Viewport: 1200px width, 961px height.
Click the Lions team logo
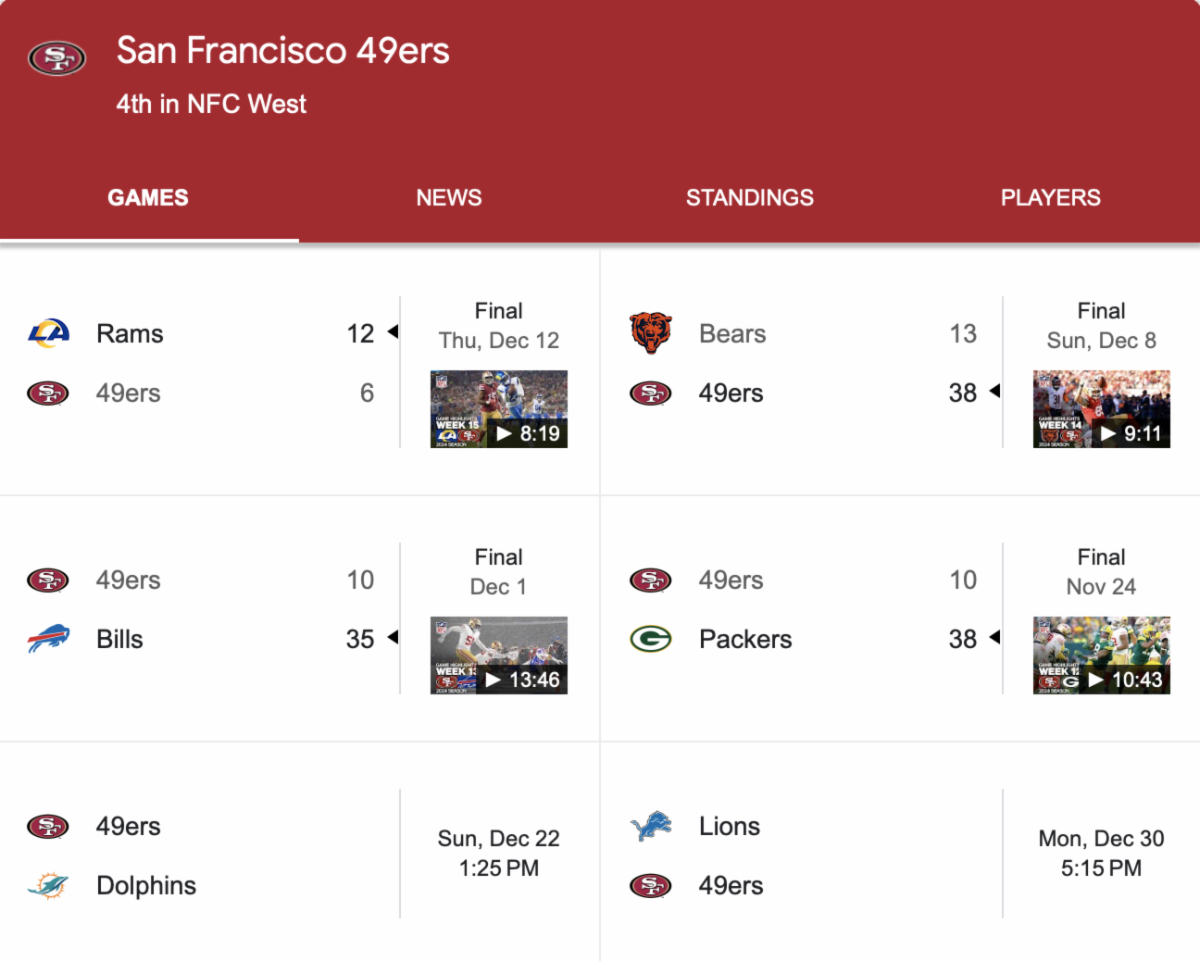(650, 826)
